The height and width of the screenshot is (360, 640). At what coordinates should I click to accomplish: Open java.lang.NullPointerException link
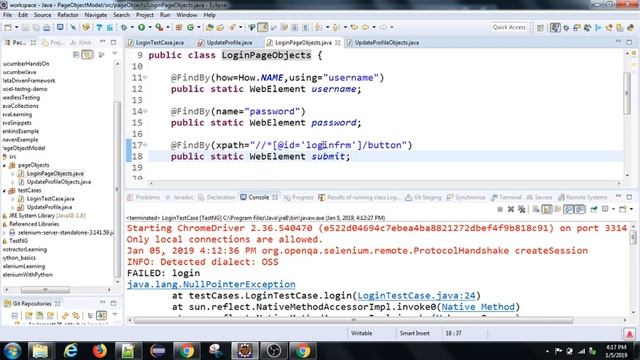click(211, 284)
